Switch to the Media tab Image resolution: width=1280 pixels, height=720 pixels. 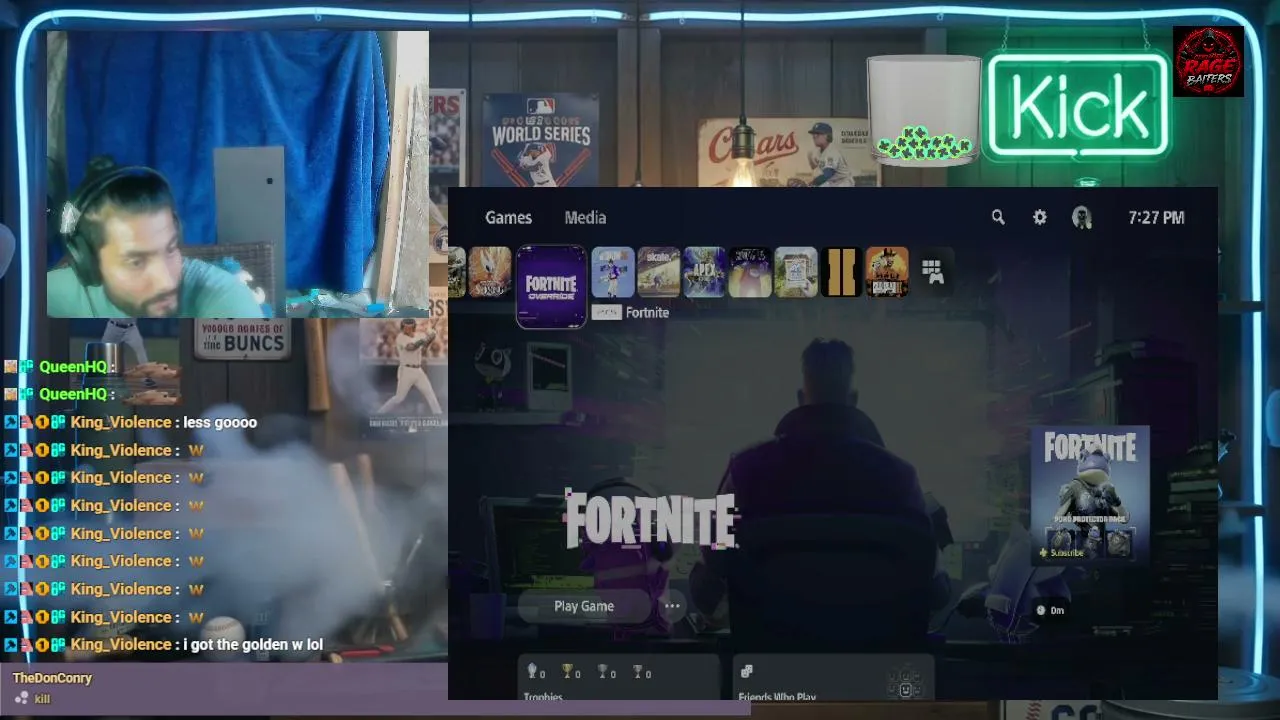585,217
